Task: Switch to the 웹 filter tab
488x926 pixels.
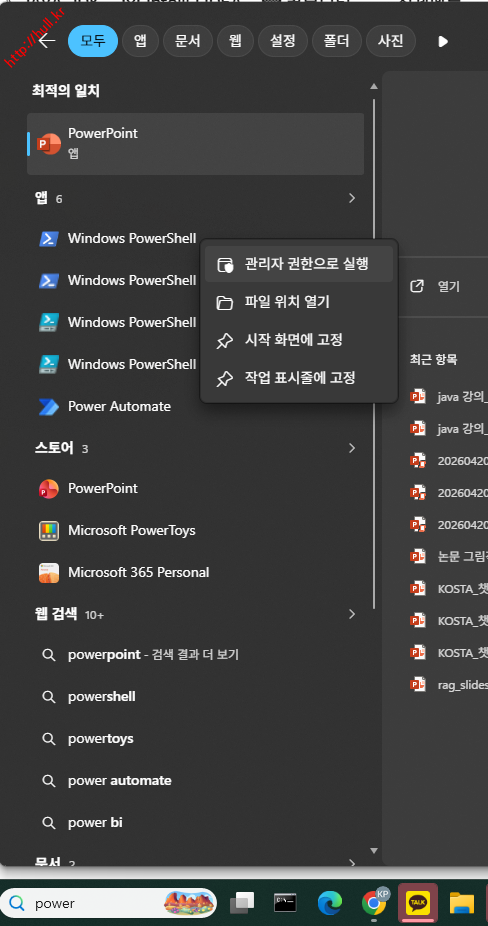Action: click(x=235, y=41)
